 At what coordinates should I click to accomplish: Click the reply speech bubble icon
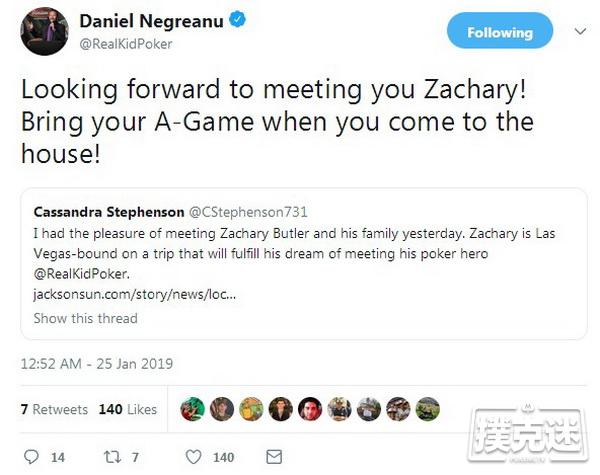tap(31, 457)
